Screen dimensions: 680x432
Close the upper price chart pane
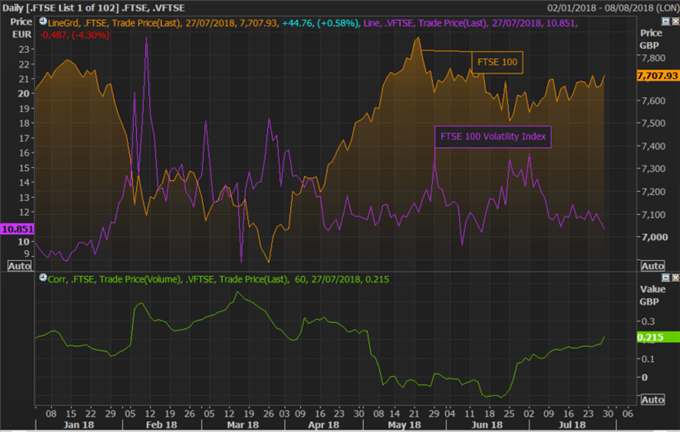click(x=675, y=21)
